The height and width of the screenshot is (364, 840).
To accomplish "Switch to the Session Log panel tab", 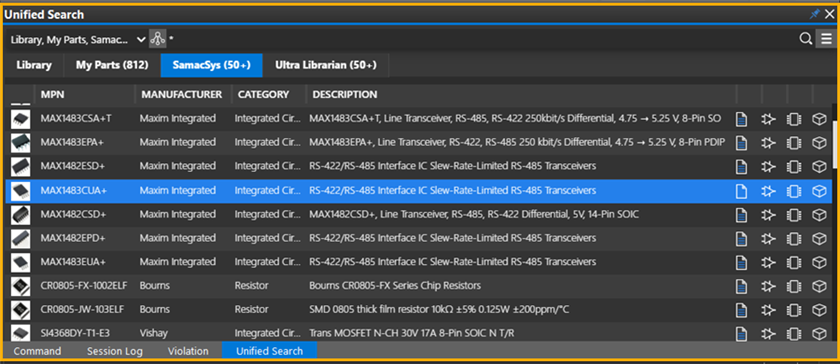I will pyautogui.click(x=115, y=351).
